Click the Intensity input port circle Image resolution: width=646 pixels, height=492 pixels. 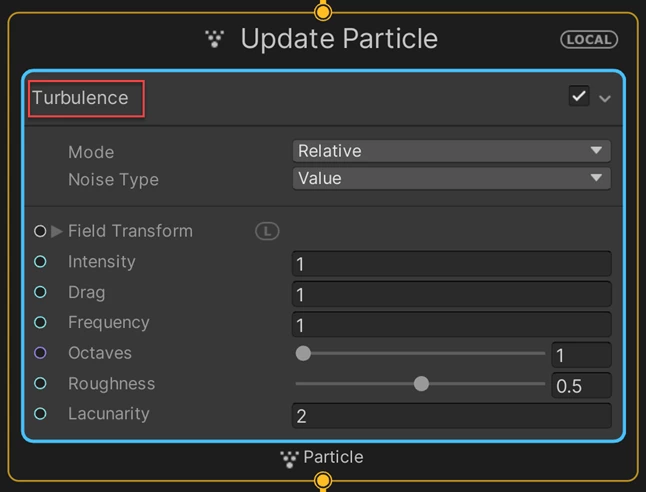click(x=40, y=262)
